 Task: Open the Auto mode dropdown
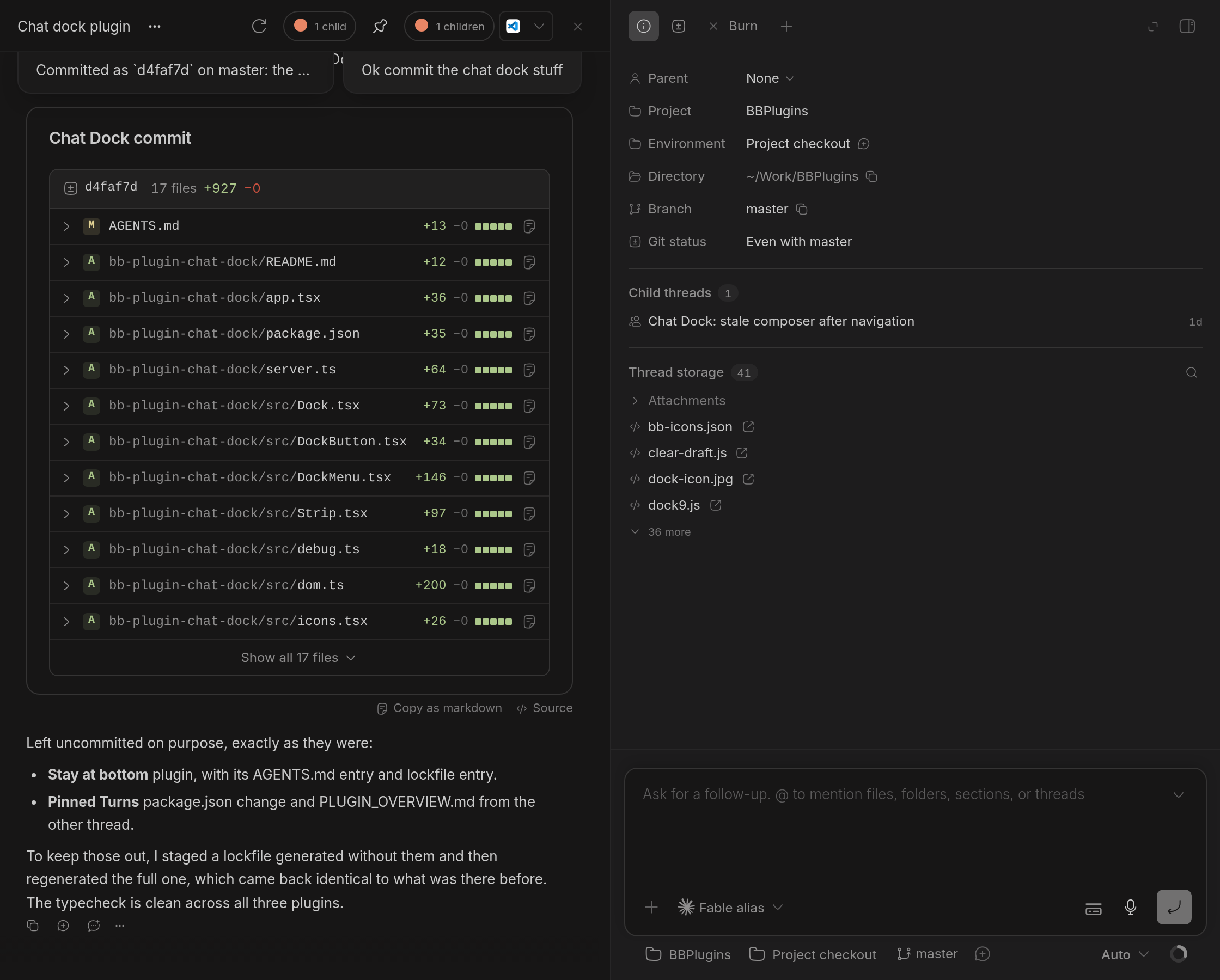click(1124, 954)
